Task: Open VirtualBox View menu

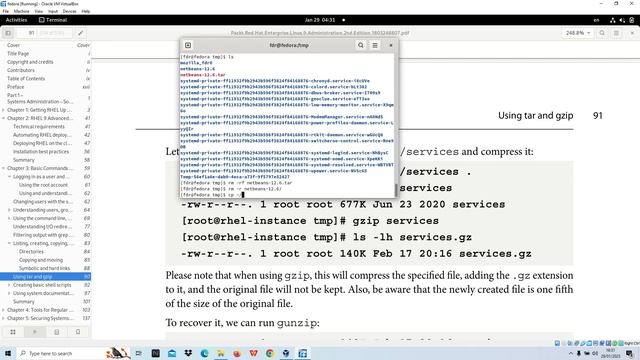Action: coord(39,11)
